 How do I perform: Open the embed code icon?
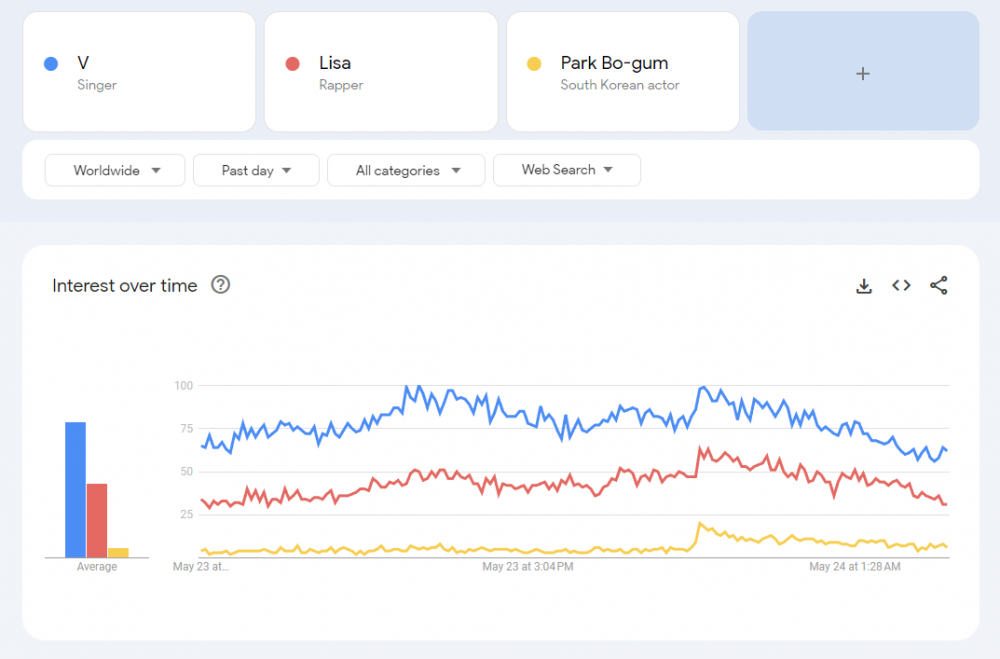point(901,286)
